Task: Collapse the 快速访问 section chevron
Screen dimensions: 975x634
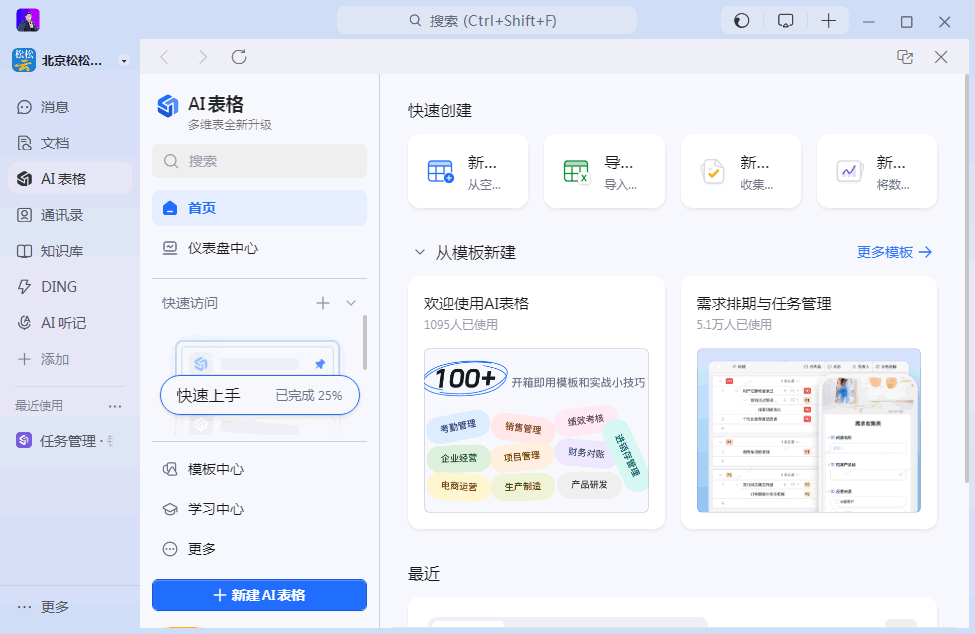Action: (x=351, y=303)
